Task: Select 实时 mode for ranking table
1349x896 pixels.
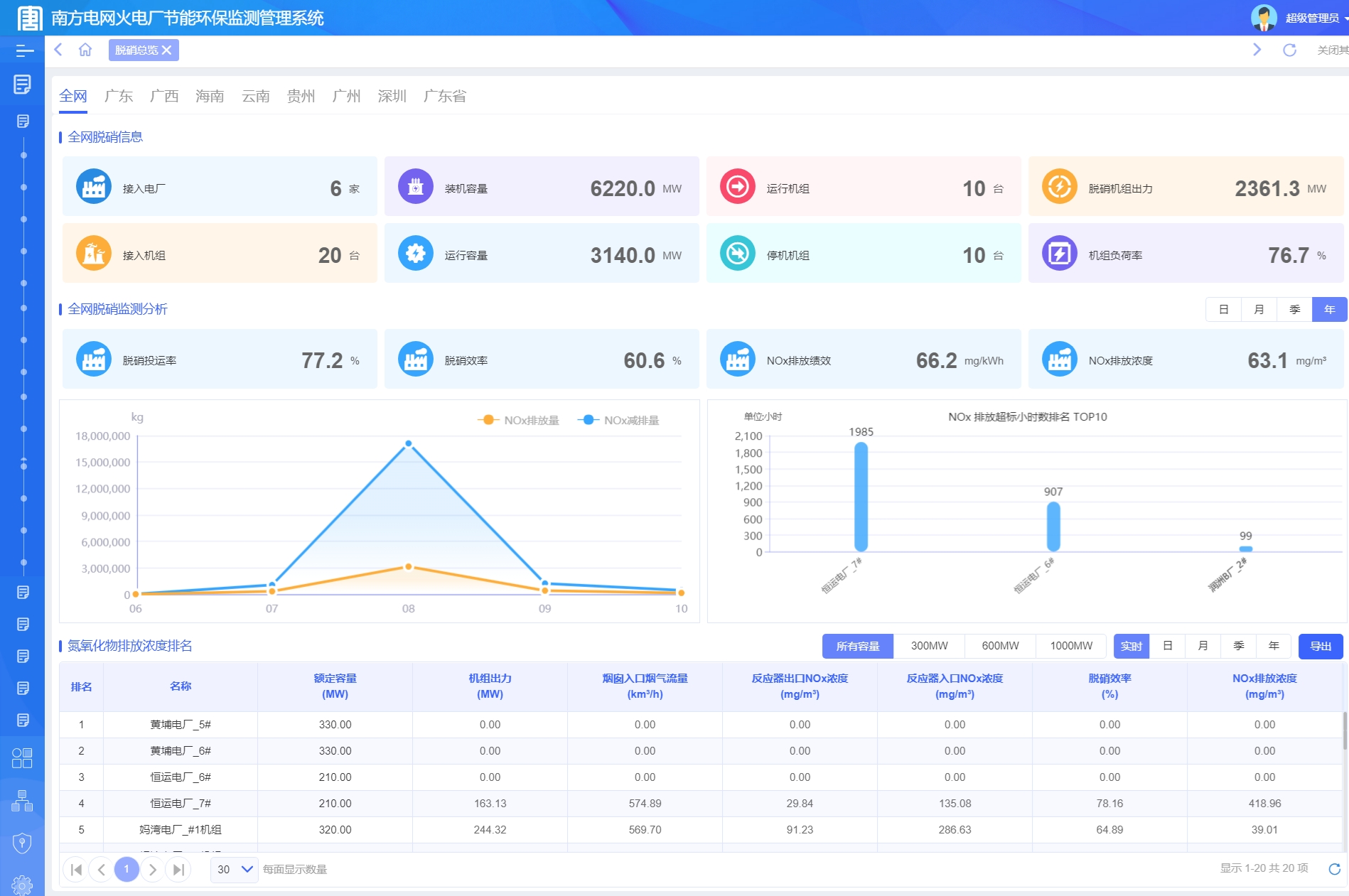Action: pos(1132,646)
